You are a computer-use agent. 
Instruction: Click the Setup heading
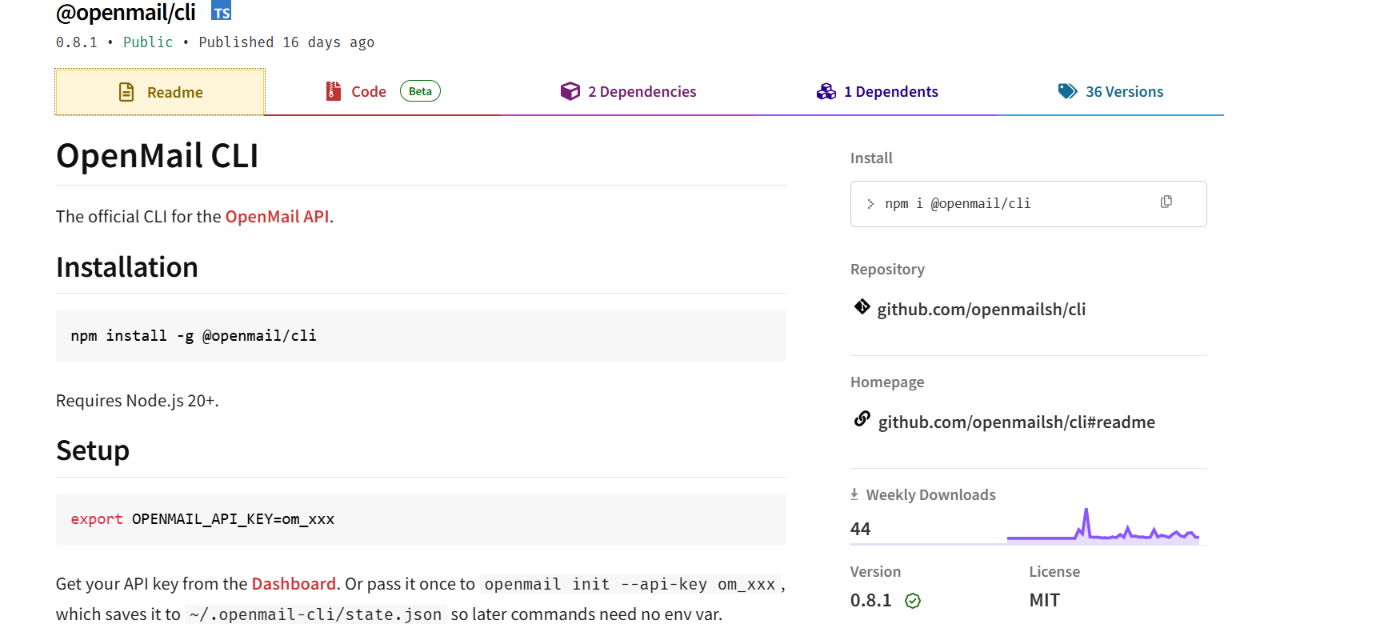[93, 450]
